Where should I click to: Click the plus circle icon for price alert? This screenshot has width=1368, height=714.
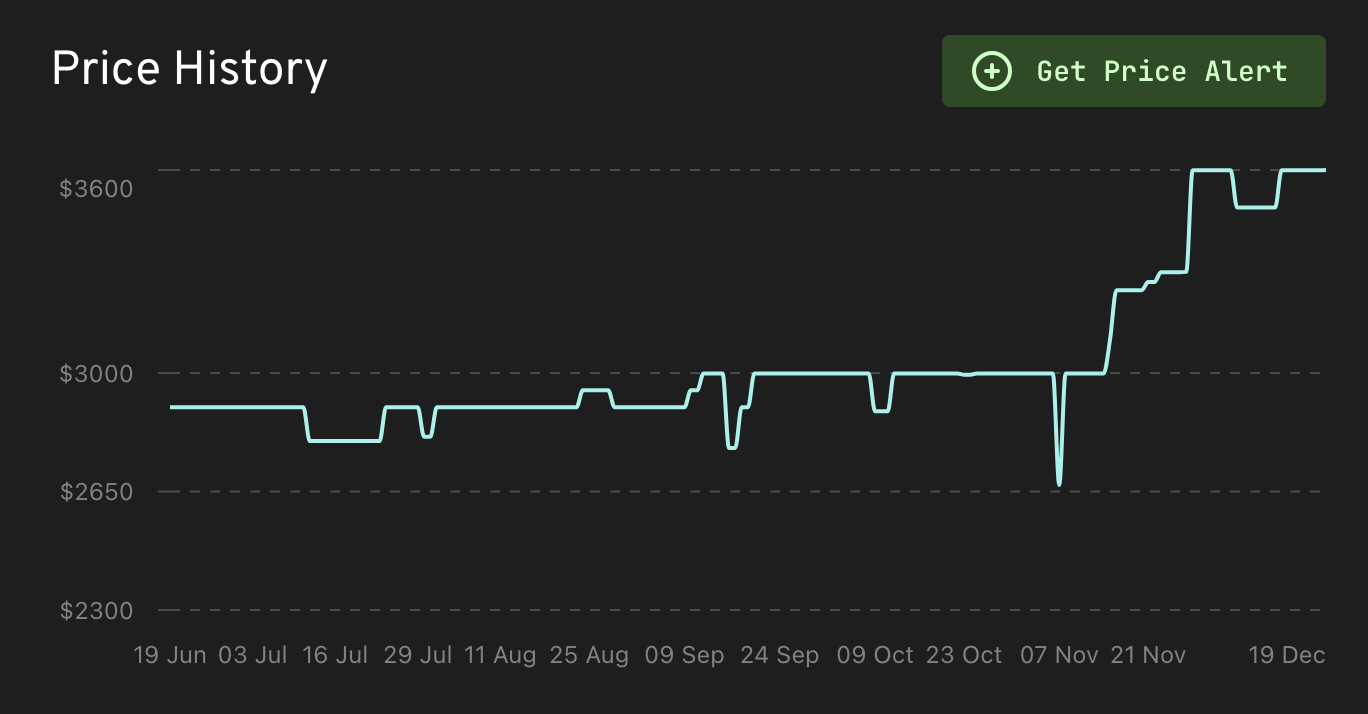click(x=991, y=71)
